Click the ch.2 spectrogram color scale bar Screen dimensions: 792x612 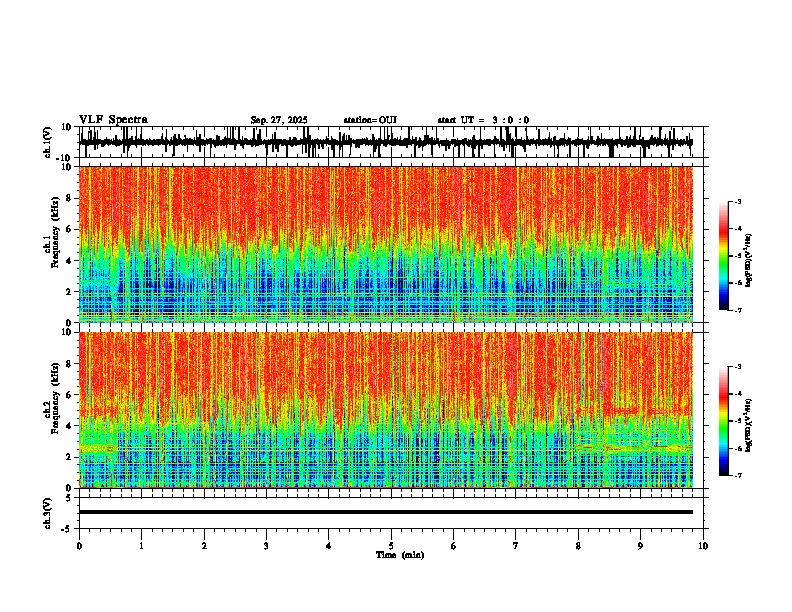(724, 421)
